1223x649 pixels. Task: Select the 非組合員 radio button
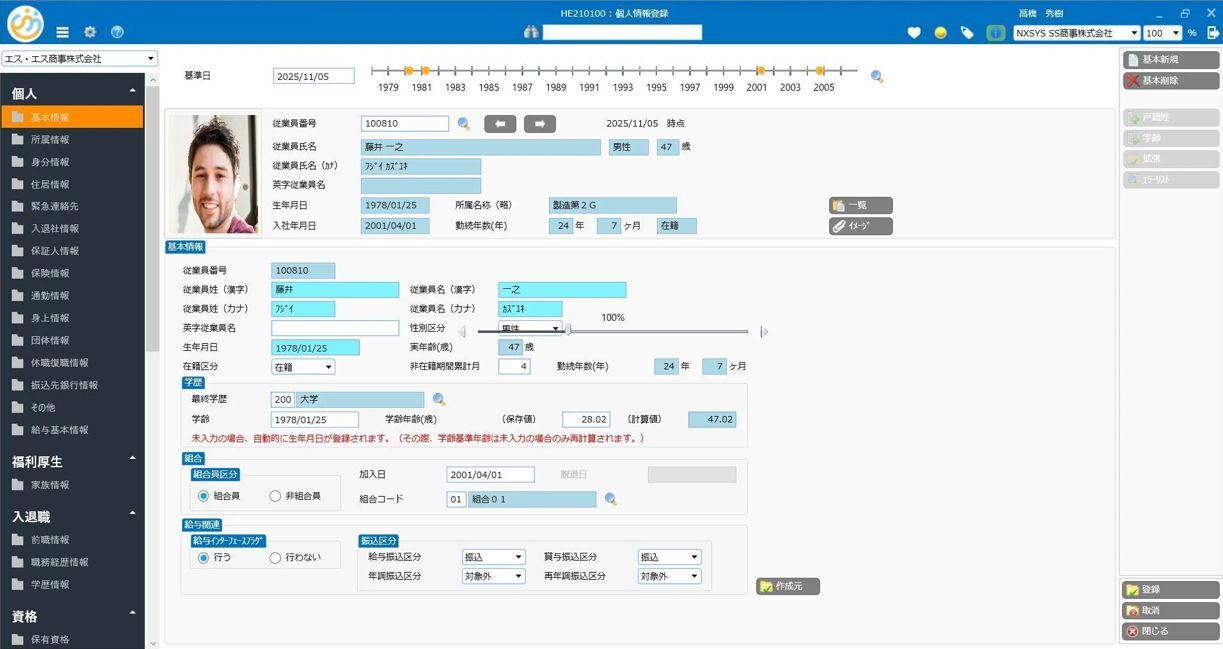click(276, 496)
